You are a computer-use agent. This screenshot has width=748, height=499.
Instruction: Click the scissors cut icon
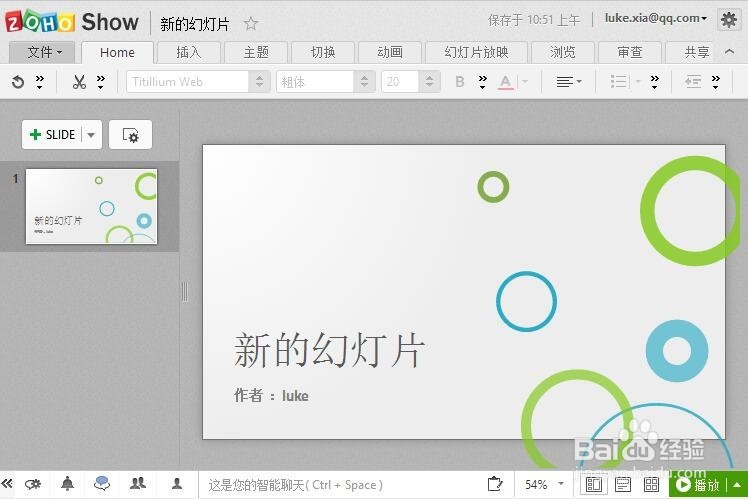[79, 82]
